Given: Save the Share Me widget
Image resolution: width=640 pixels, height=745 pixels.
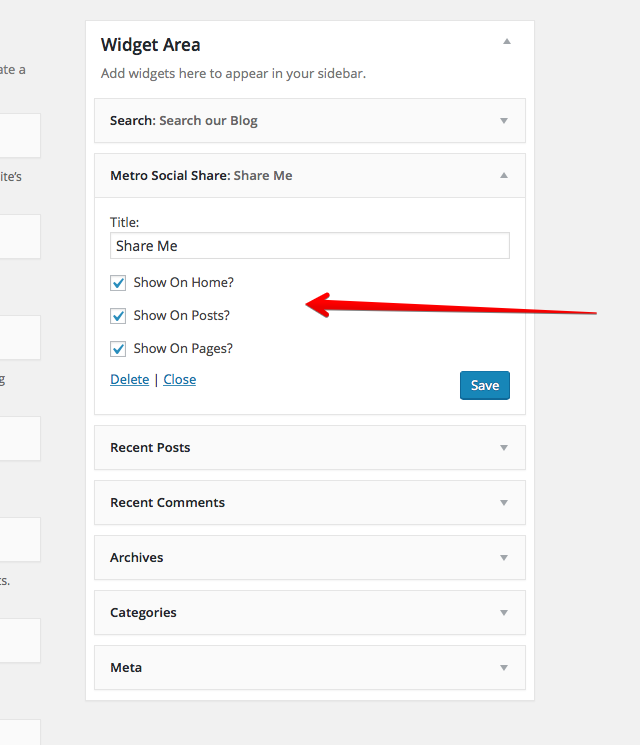Looking at the screenshot, I should (x=485, y=385).
